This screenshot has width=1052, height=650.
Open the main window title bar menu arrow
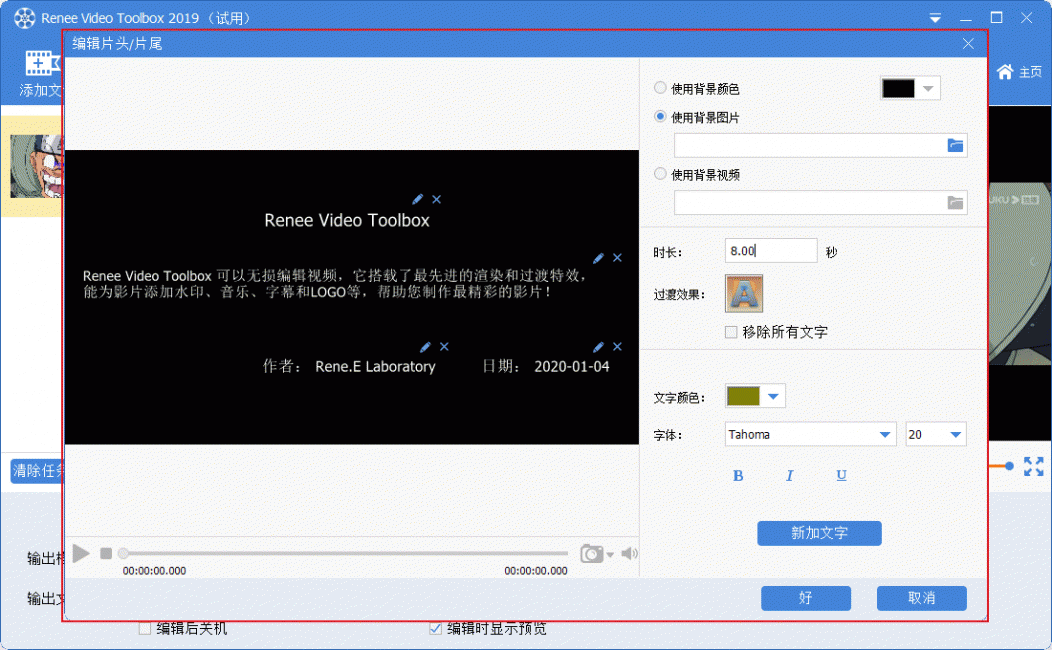(x=935, y=19)
